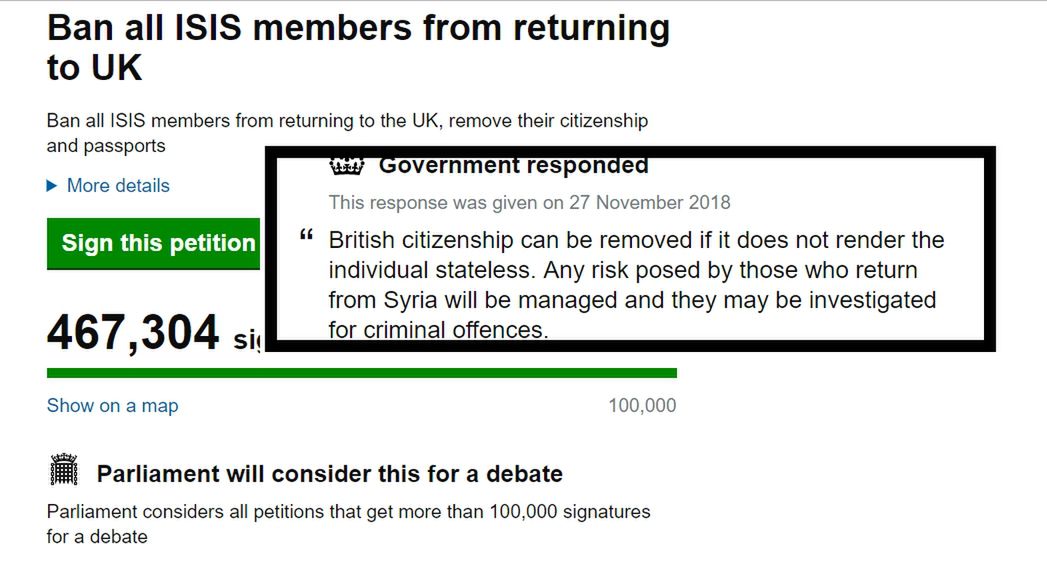Click the response date 27 November 2018
This screenshot has height=563, width=1047.
pyautogui.click(x=650, y=202)
